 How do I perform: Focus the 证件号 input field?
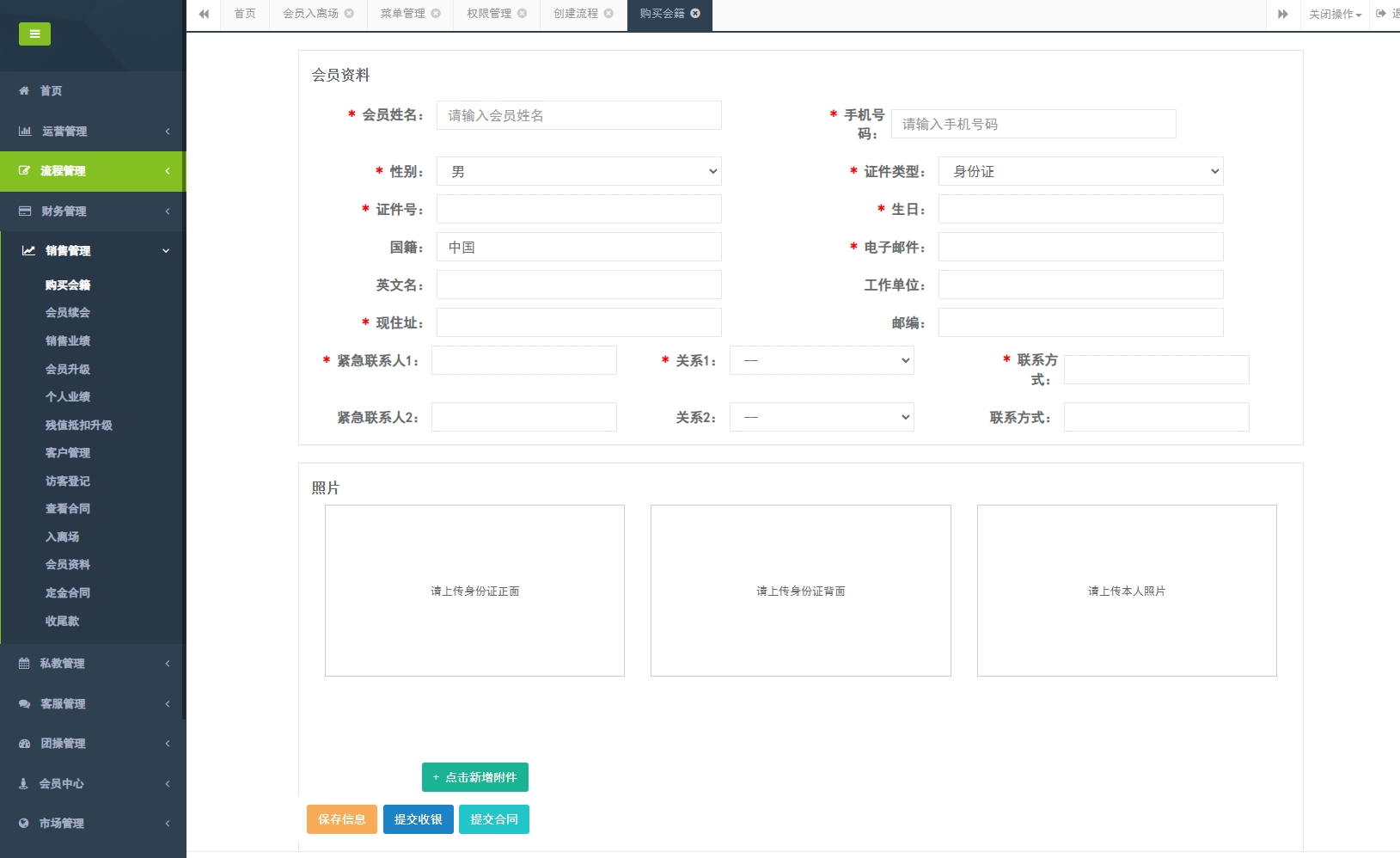click(x=578, y=209)
